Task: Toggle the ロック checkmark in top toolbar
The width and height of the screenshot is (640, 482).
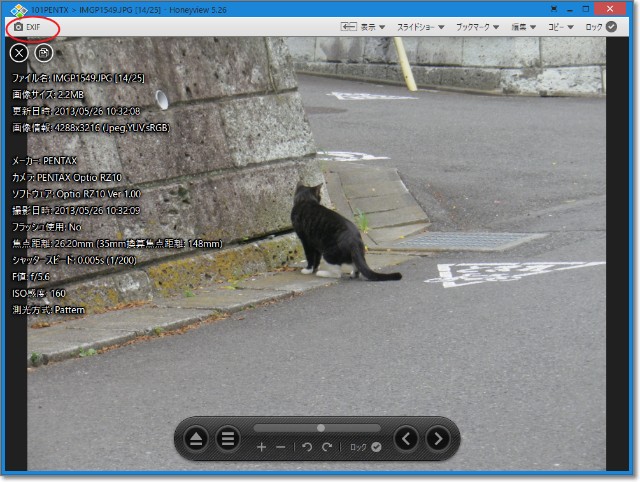Action: coord(611,27)
